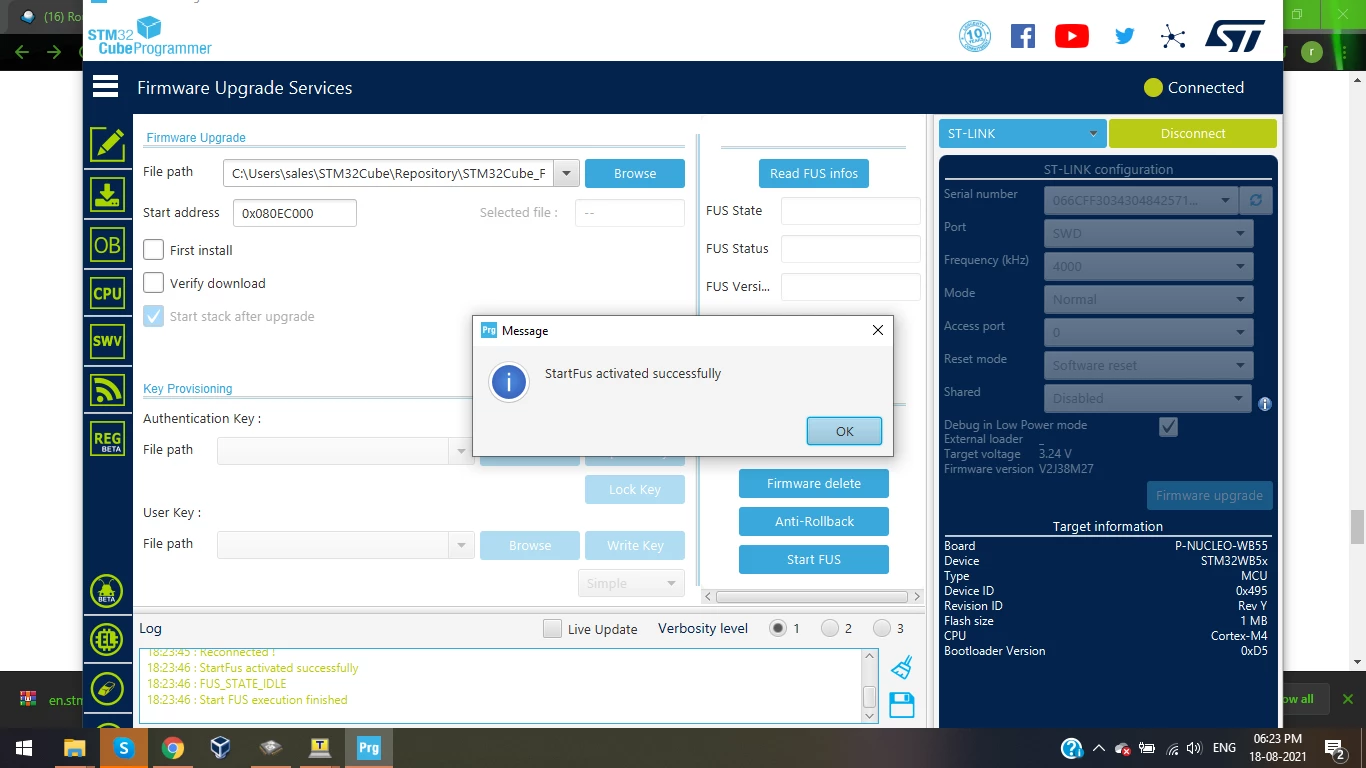Clear the log with broom icon
1366x768 pixels.
tap(901, 667)
